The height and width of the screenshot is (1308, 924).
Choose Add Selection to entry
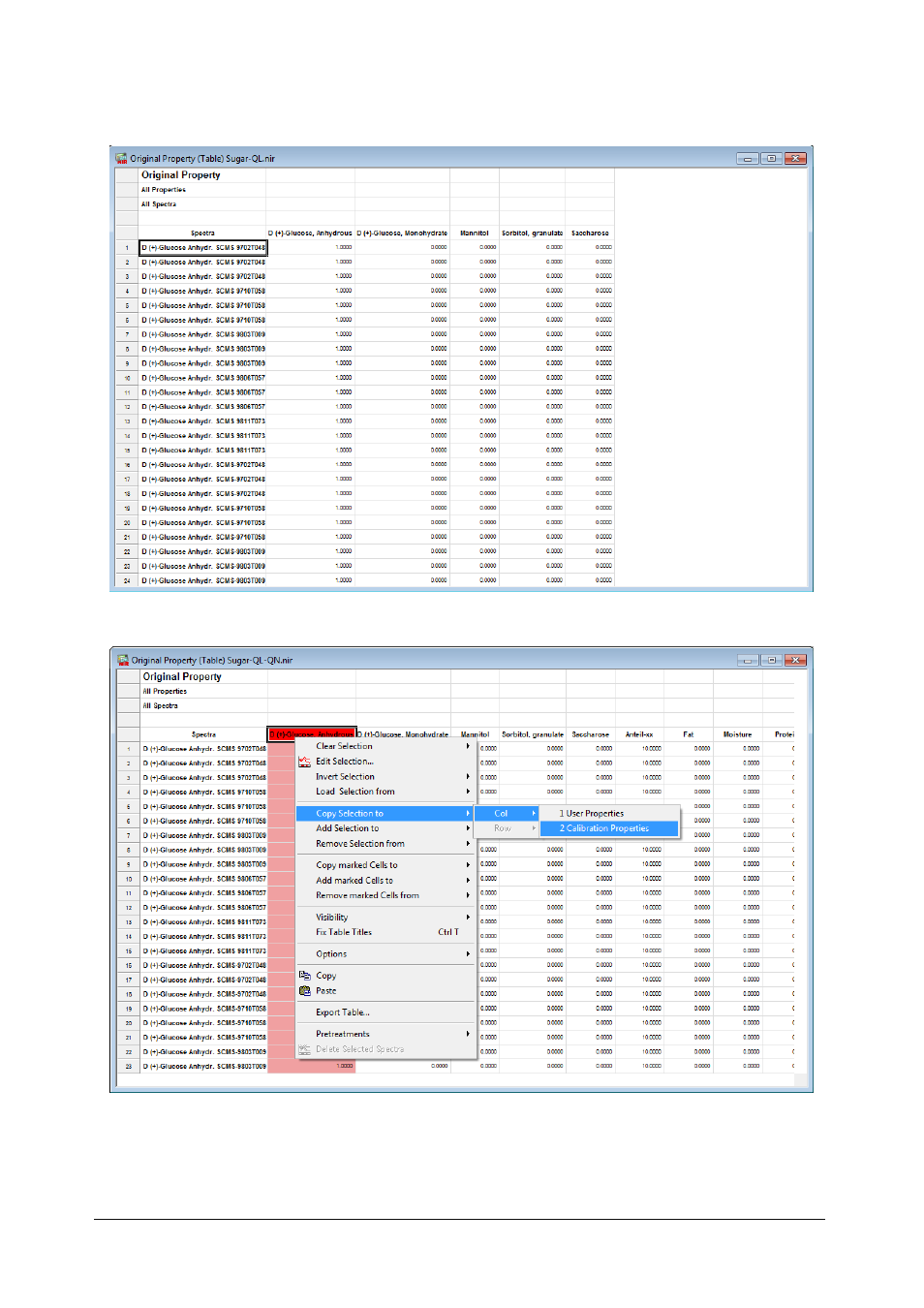(x=386, y=828)
